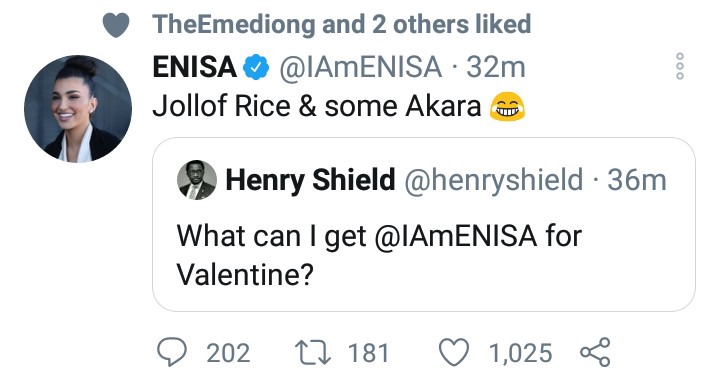Open the 'Jollof Rice & some Akara' tweet text
This screenshot has width=720, height=374.
316,106
